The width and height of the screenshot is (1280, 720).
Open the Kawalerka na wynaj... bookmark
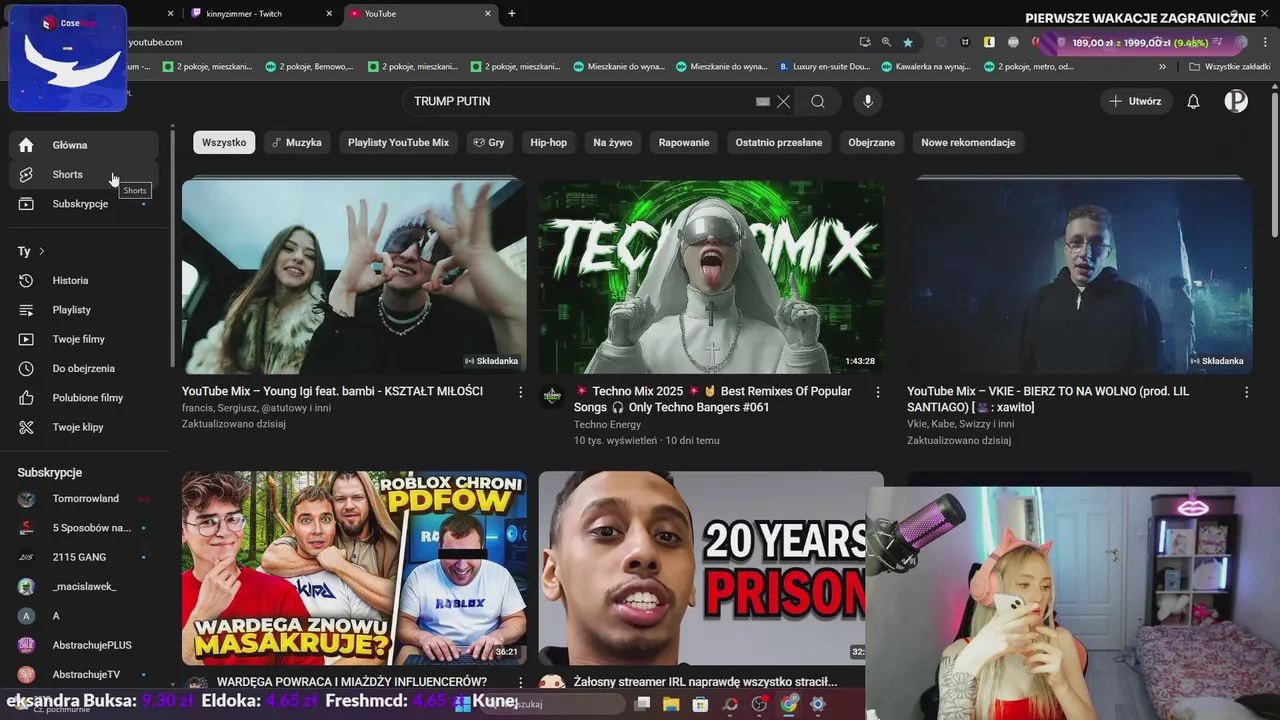pyautogui.click(x=925, y=67)
